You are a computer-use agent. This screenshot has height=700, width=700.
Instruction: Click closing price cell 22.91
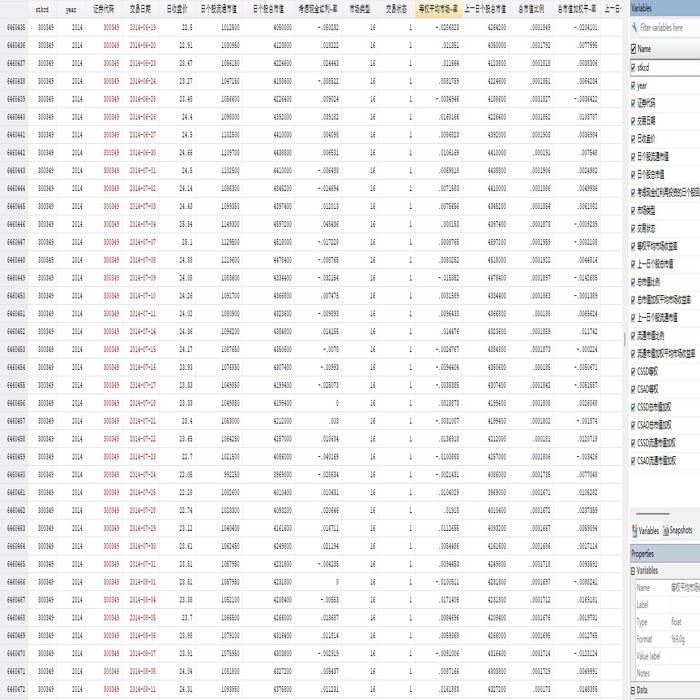click(186, 46)
